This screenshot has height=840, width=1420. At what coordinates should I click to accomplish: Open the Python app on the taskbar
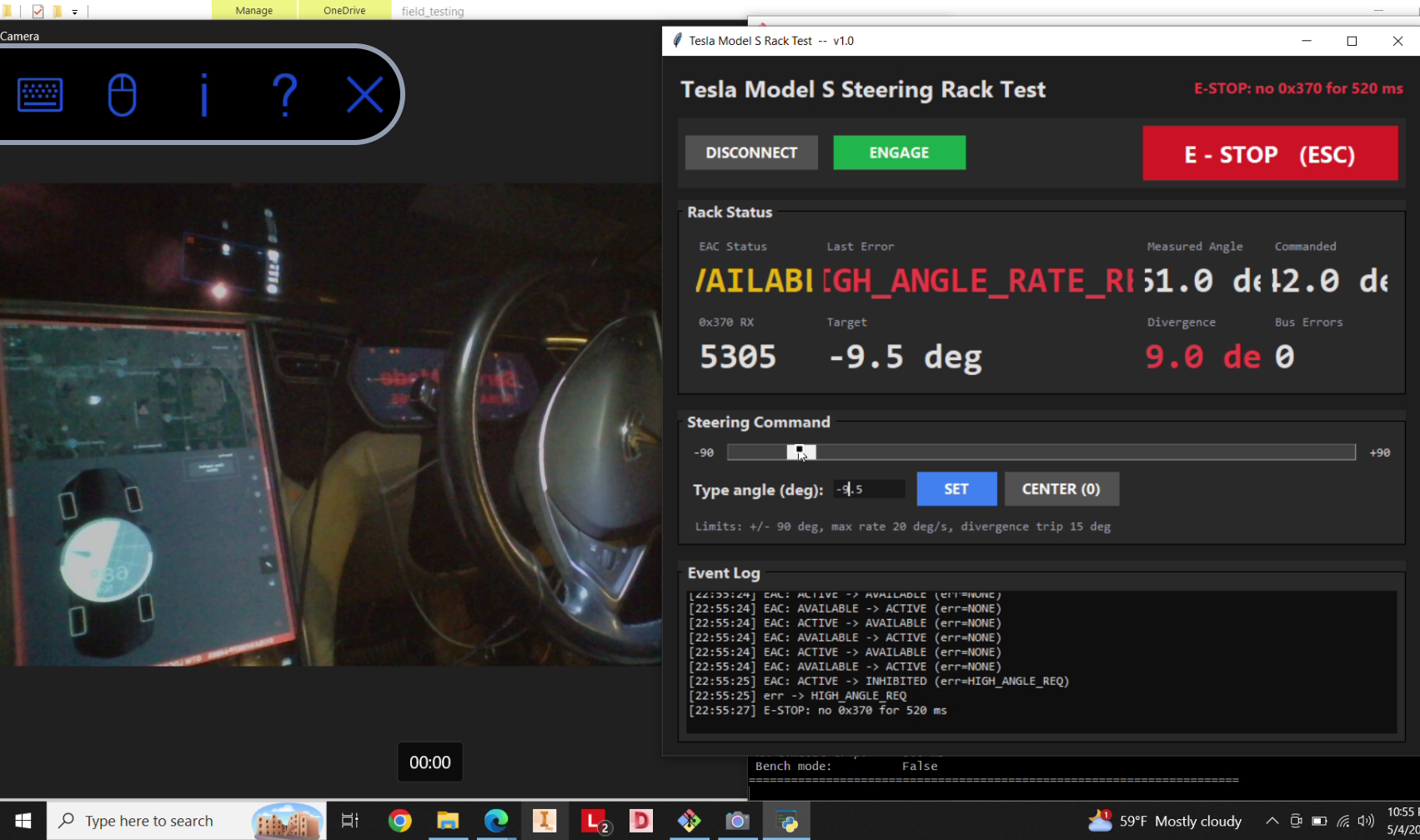786,821
